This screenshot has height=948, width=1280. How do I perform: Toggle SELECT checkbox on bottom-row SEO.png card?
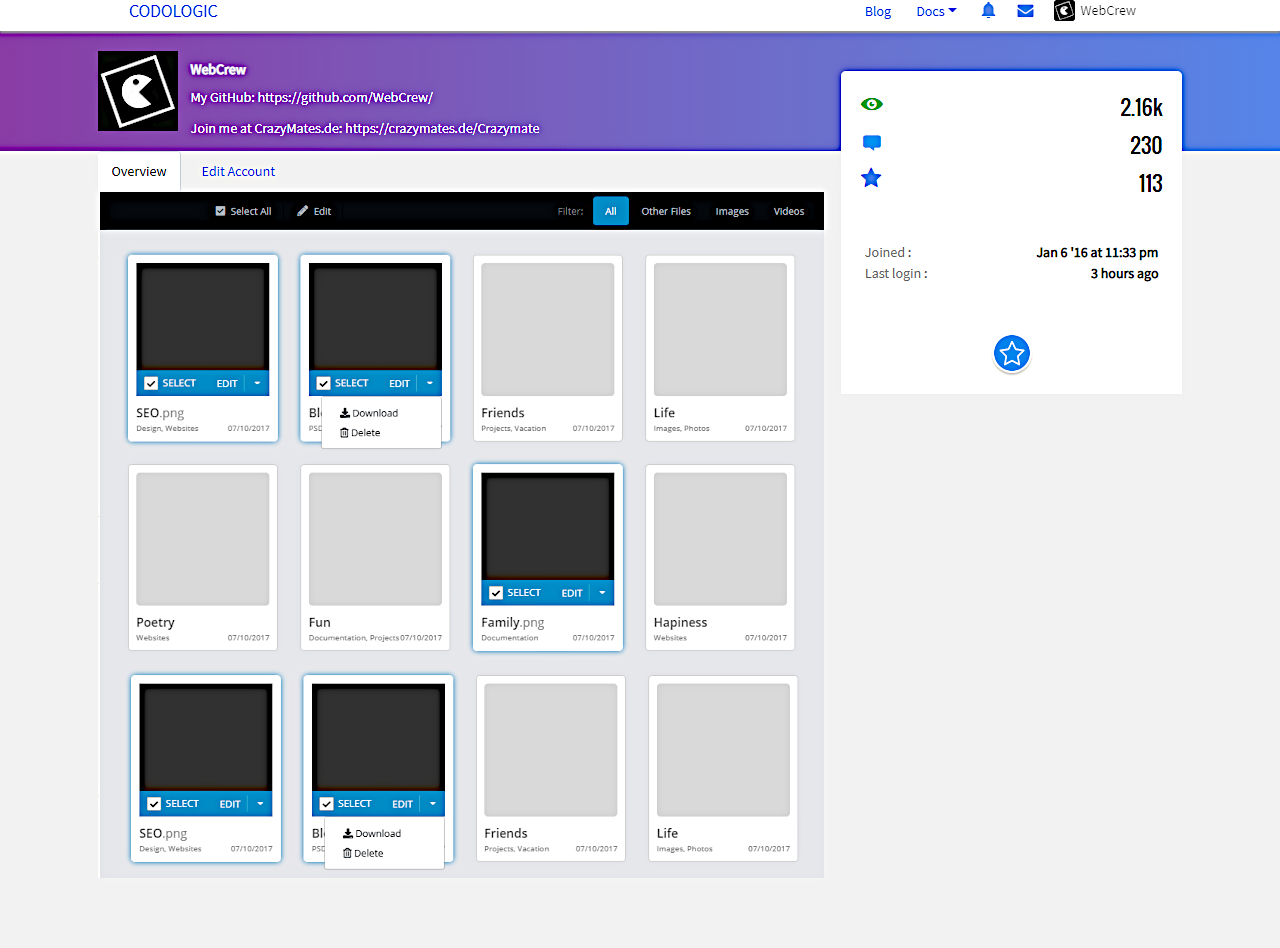pos(154,804)
